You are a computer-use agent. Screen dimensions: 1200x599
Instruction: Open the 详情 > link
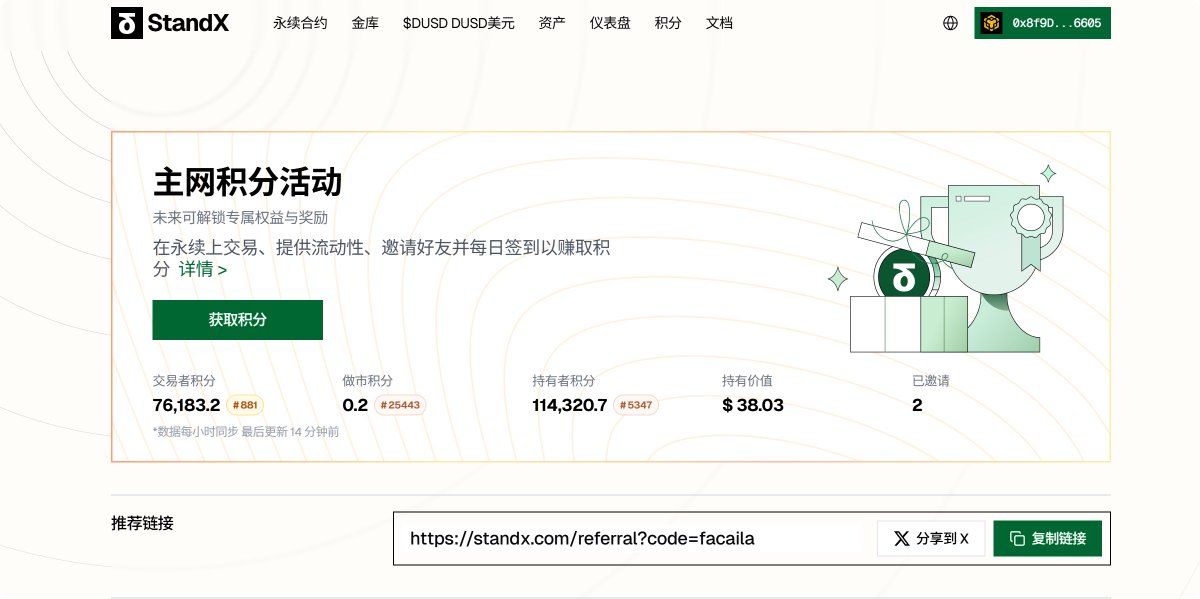click(x=203, y=270)
